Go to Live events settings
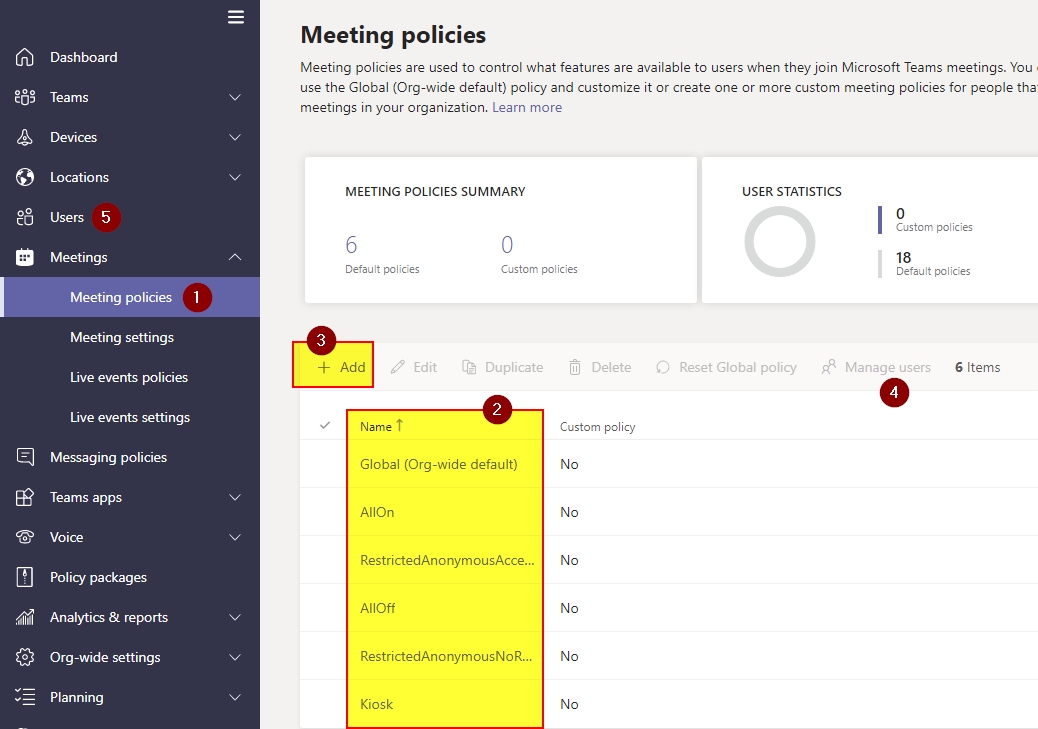Image resolution: width=1038 pixels, height=729 pixels. coord(130,417)
